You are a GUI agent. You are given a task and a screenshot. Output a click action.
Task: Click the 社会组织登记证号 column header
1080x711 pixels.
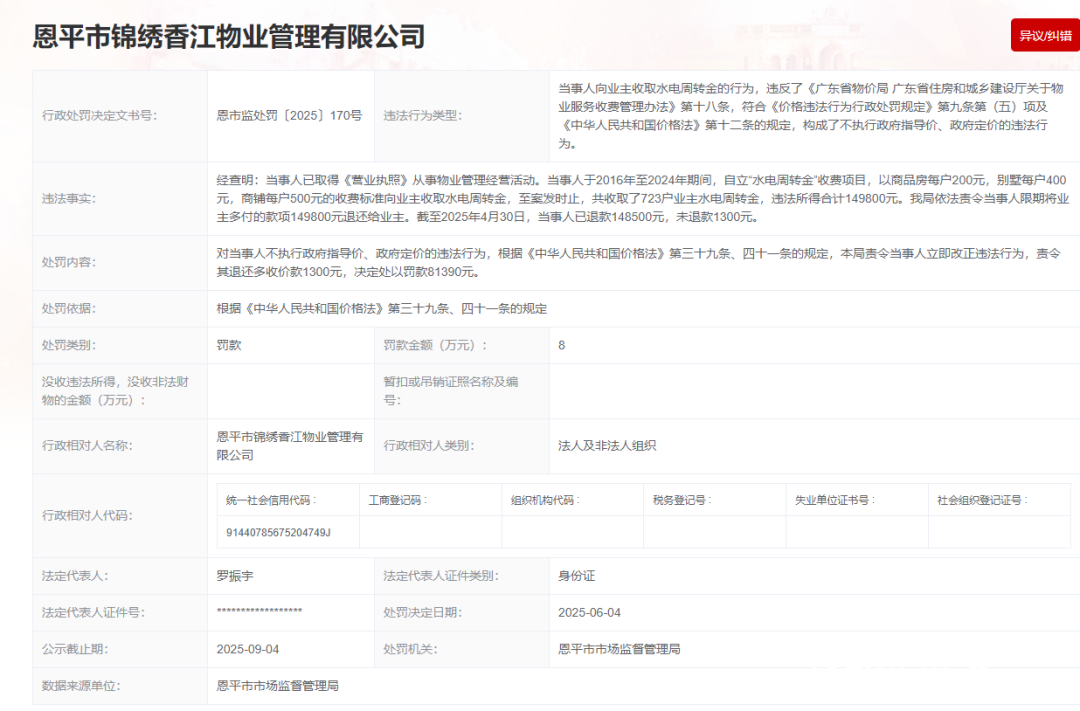pos(982,500)
